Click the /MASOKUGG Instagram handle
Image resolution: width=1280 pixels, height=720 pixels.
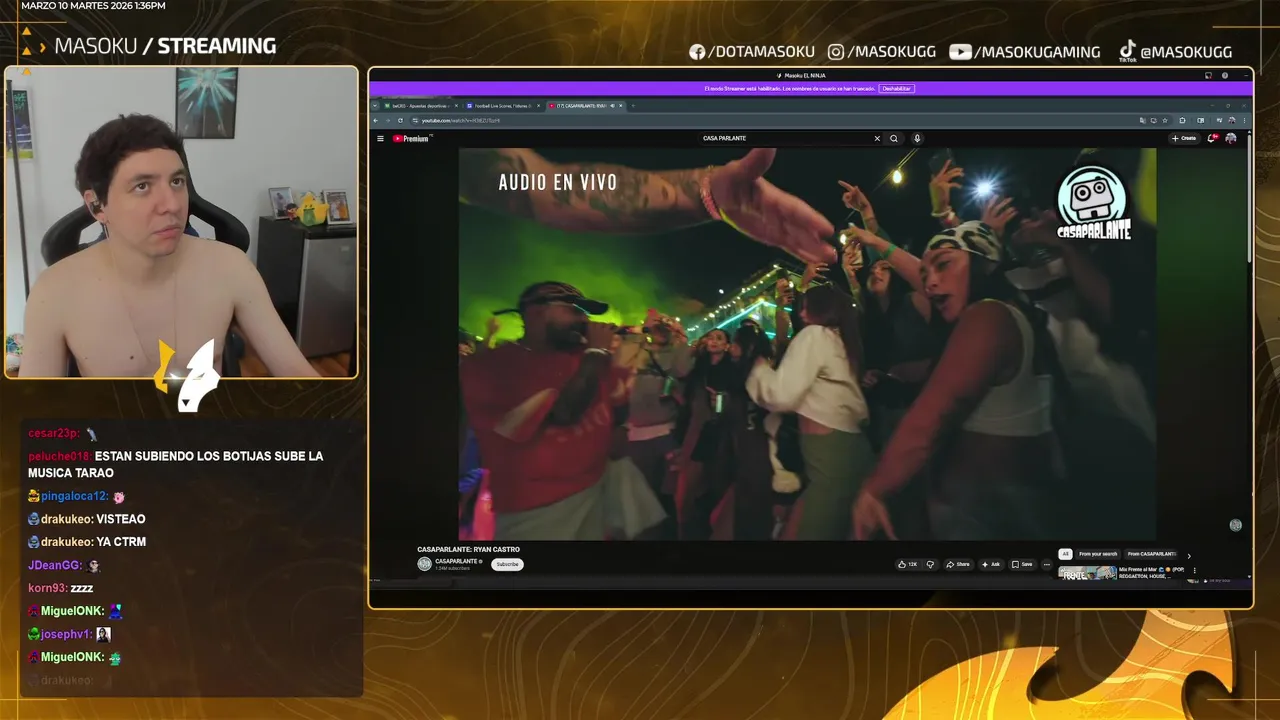coord(881,52)
